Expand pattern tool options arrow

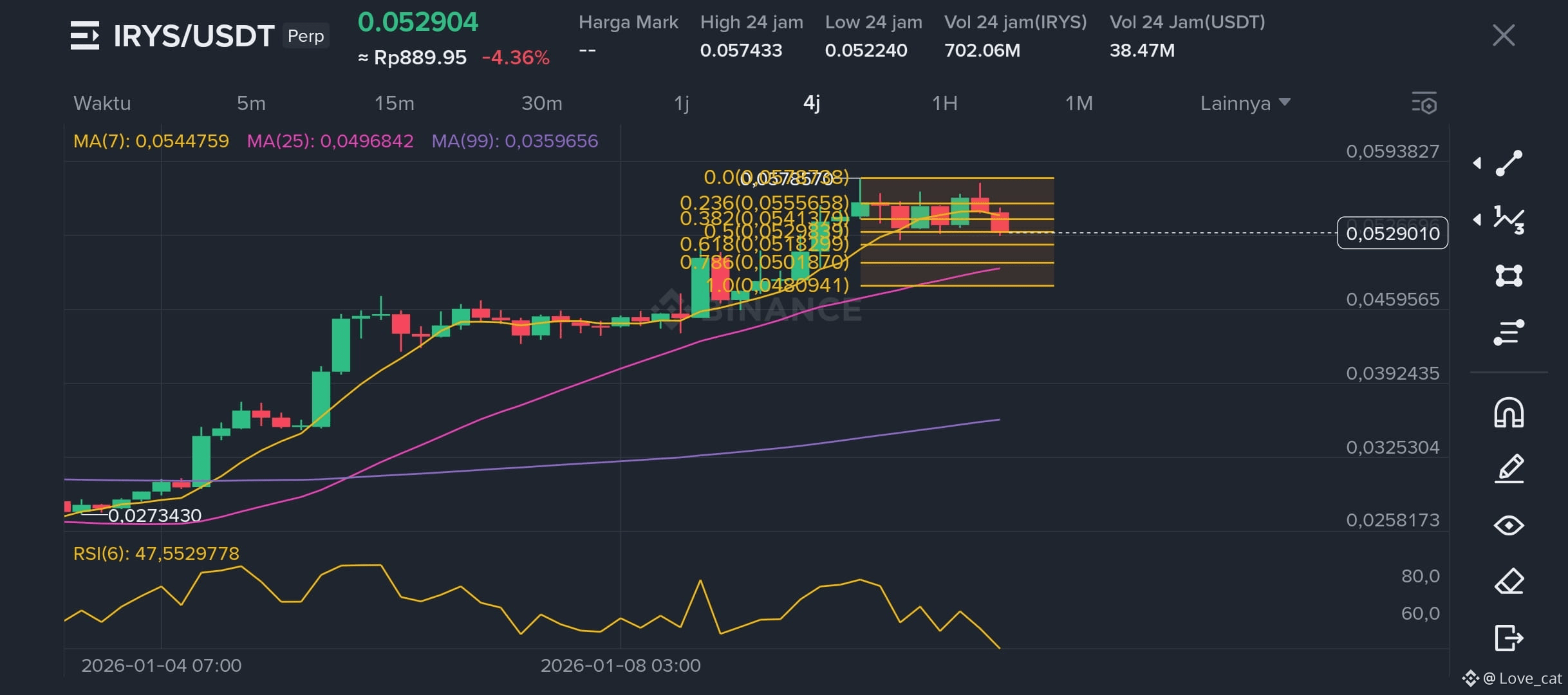tap(1477, 219)
